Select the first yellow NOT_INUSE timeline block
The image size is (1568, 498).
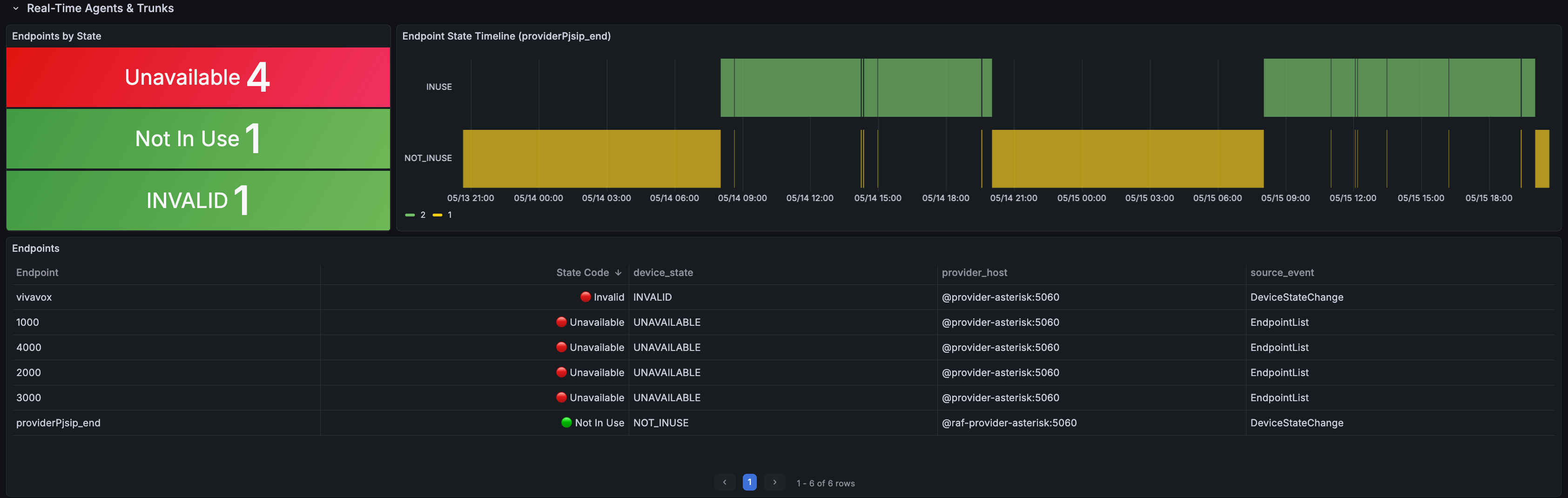592,158
